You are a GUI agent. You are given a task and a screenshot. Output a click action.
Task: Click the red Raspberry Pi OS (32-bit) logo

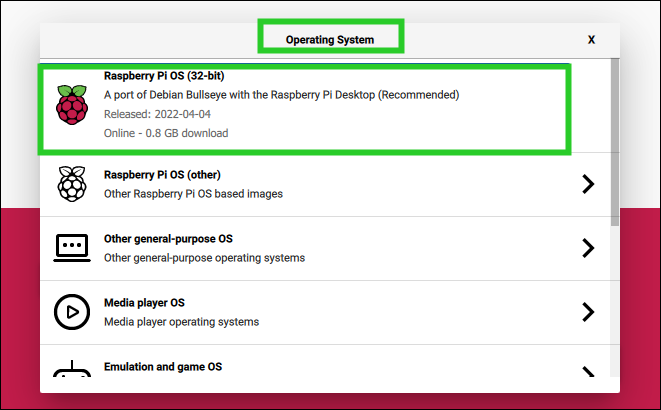tap(72, 105)
